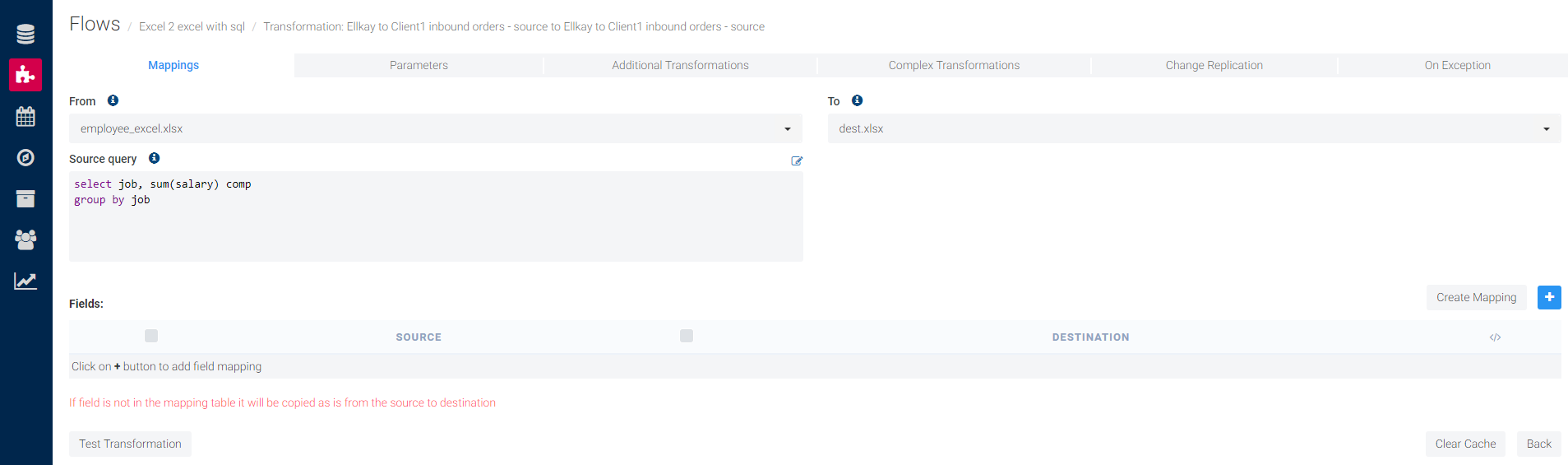Open the line chart statistics icon

[x=25, y=281]
